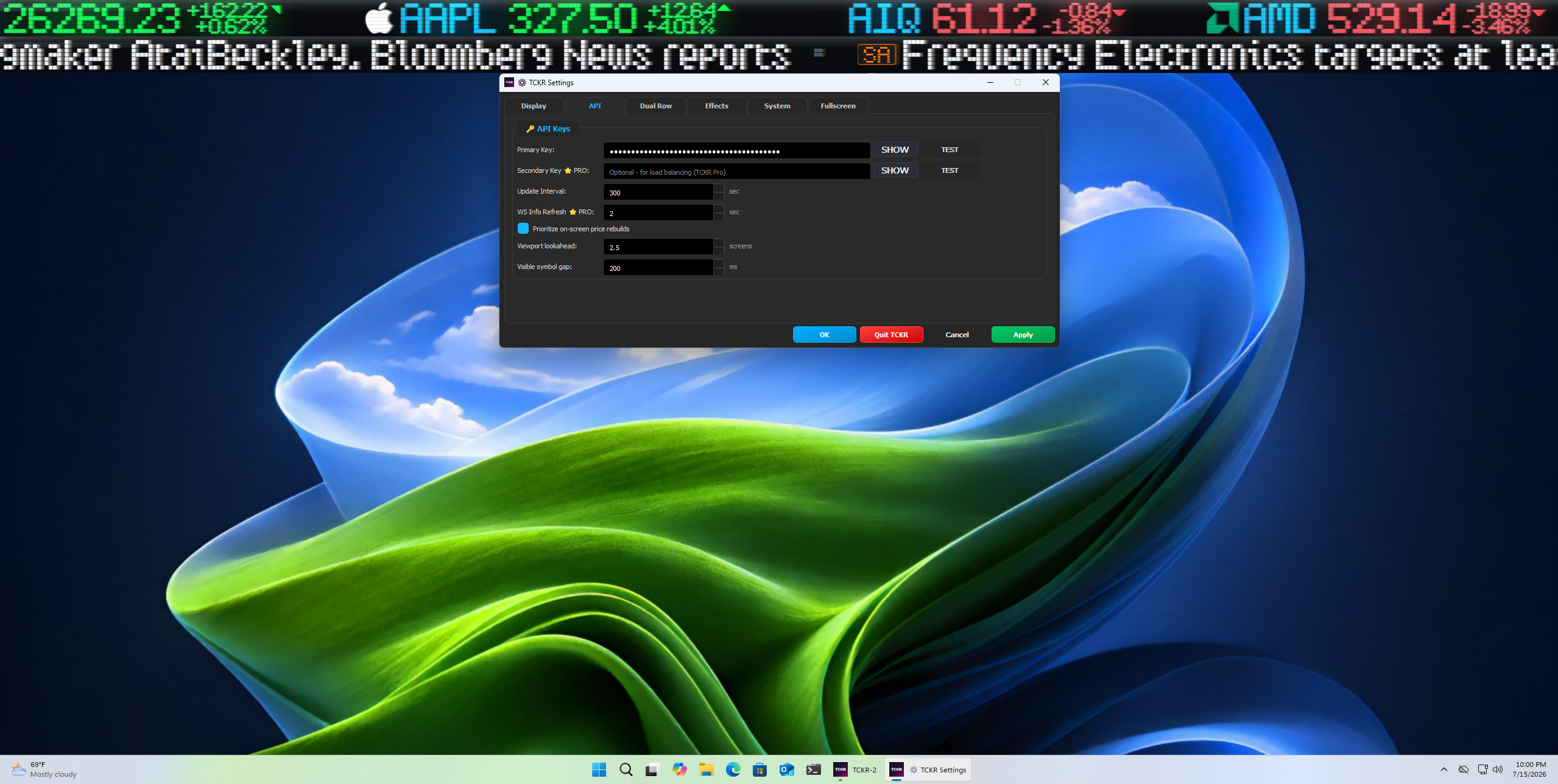Screen dimensions: 1558x784
Task: Click the WS Info Refresh value field
Action: click(658, 213)
